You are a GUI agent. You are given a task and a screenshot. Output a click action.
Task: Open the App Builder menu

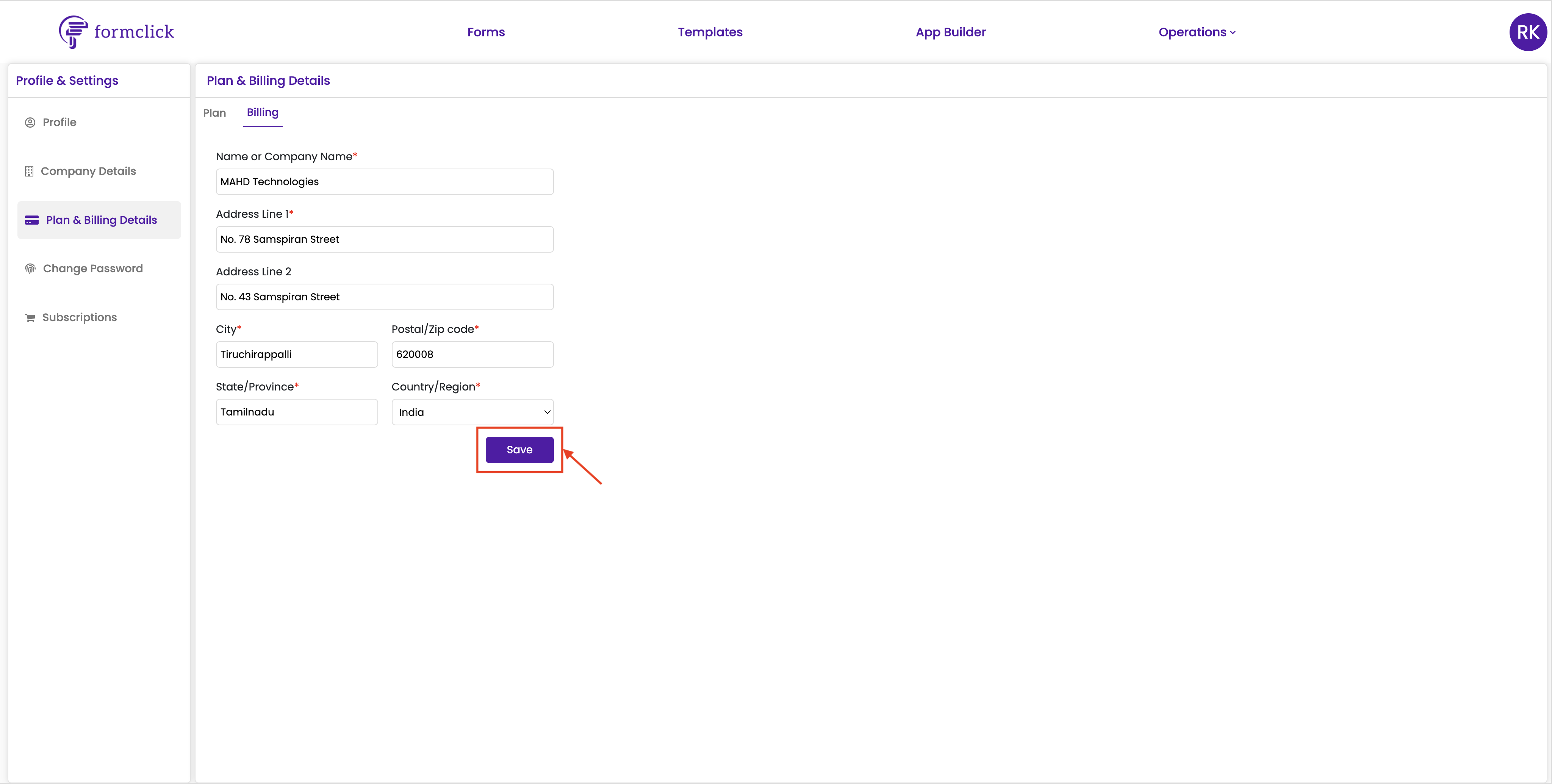tap(950, 32)
